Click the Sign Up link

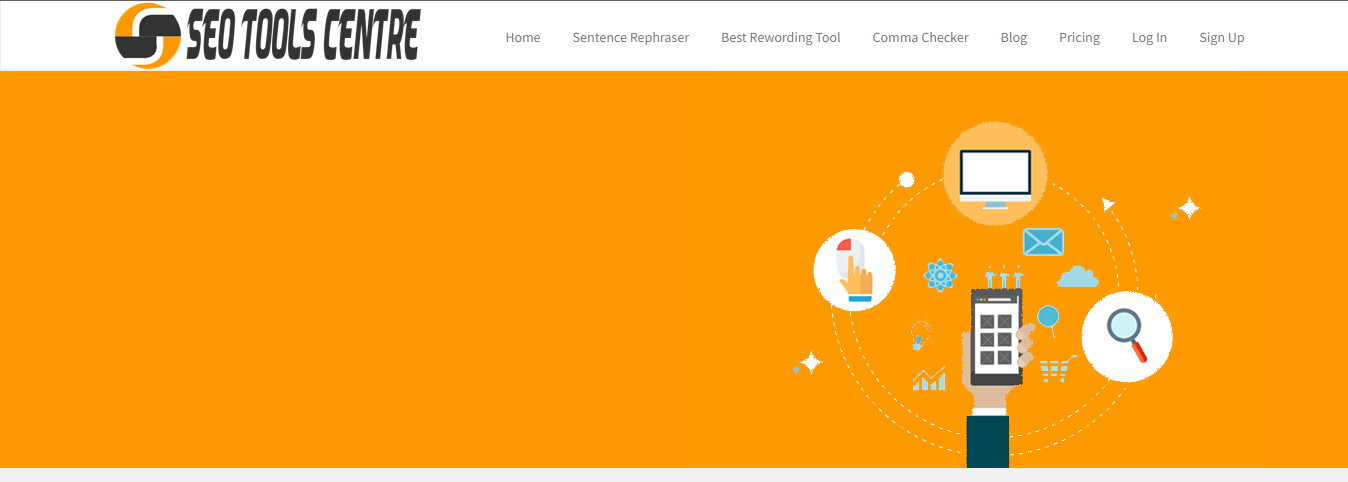pos(1222,37)
